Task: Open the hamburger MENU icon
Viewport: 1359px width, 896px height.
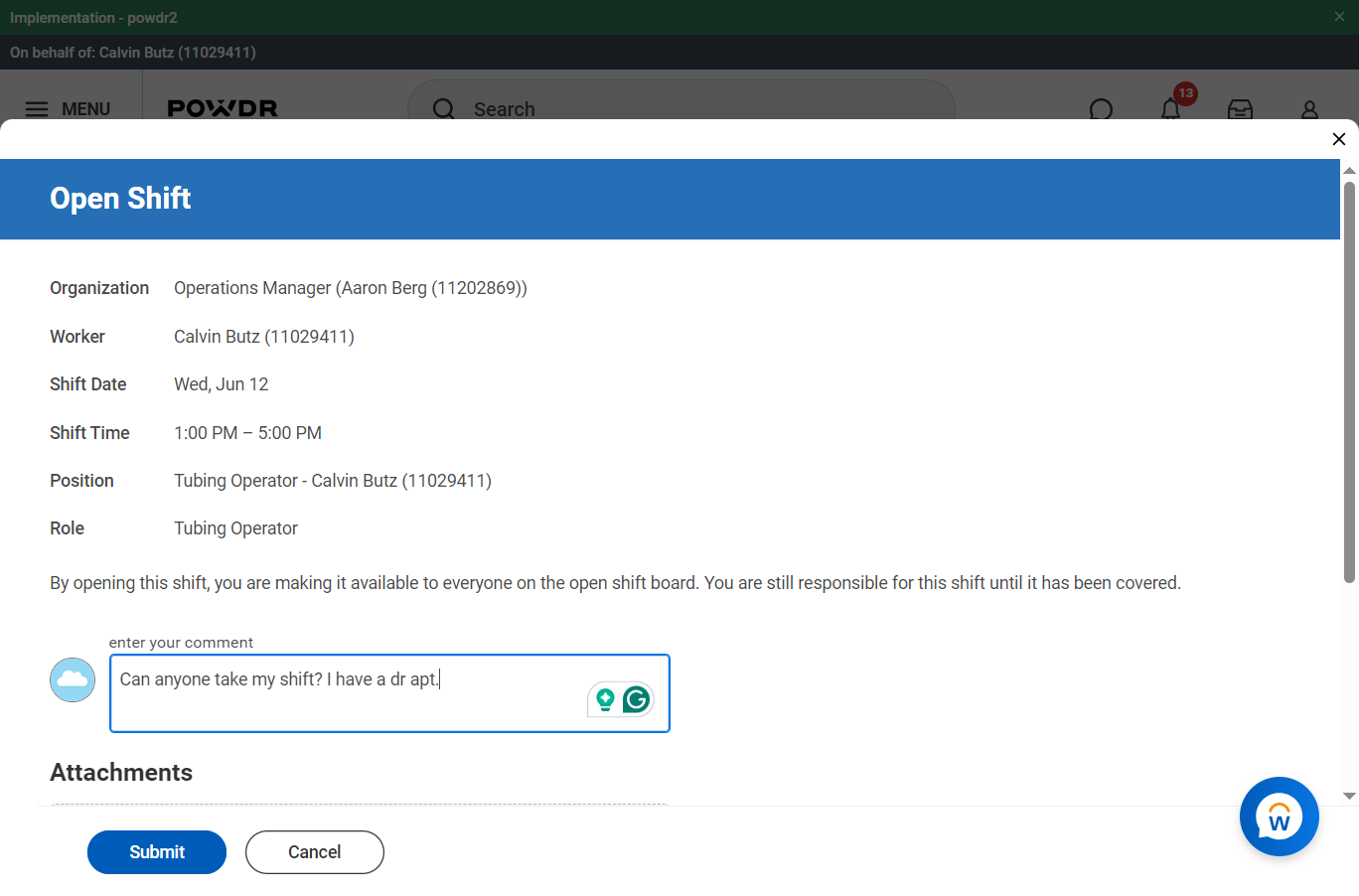Action: [x=37, y=109]
